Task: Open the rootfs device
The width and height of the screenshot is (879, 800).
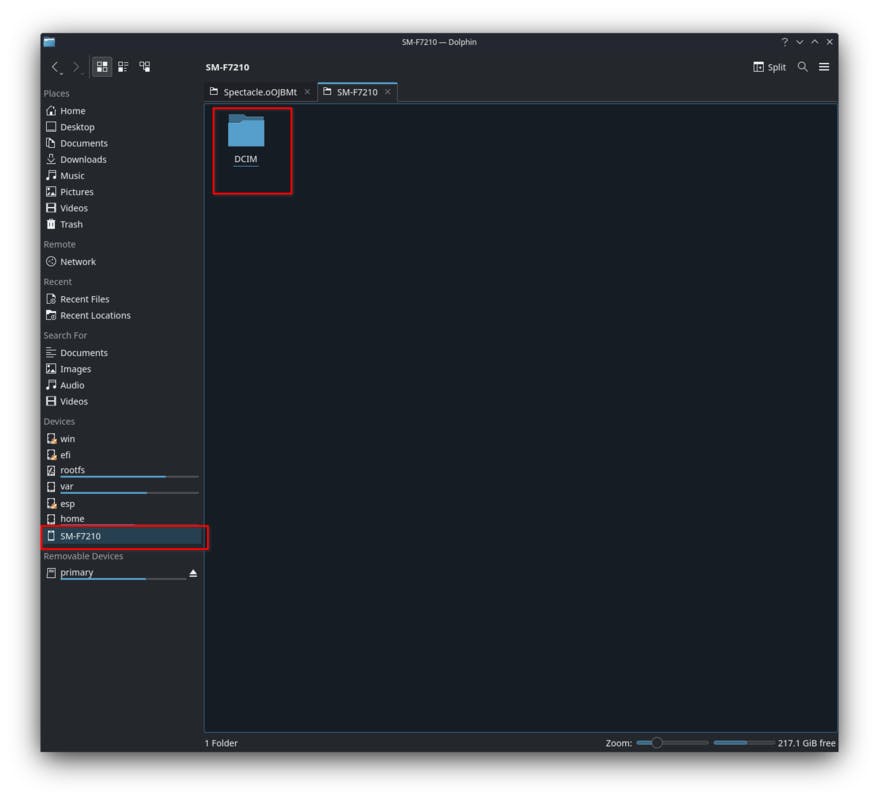Action: (121, 471)
